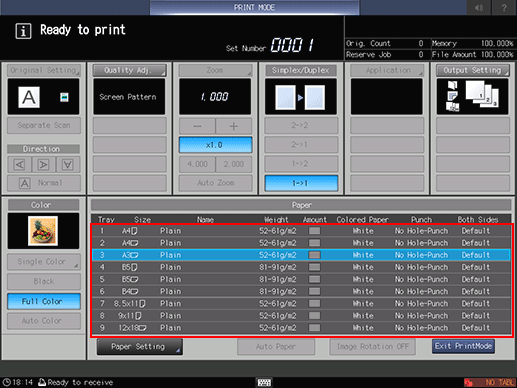Viewport: 517px width, 388px height.
Task: Decrease zoom with the minus button
Action: 197,126
